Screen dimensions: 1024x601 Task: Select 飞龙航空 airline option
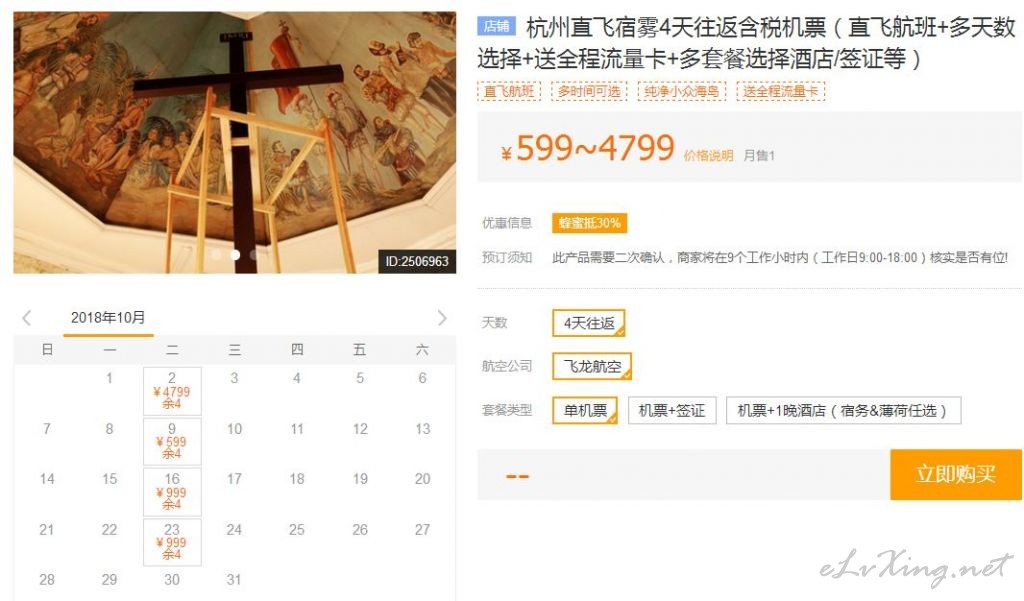(592, 366)
